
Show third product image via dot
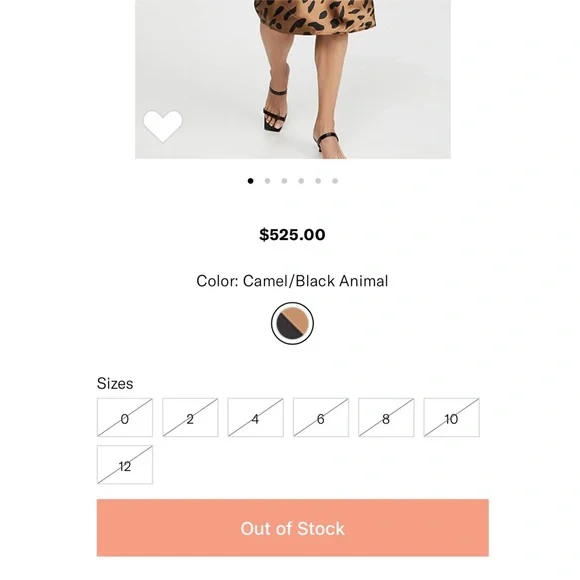[284, 181]
